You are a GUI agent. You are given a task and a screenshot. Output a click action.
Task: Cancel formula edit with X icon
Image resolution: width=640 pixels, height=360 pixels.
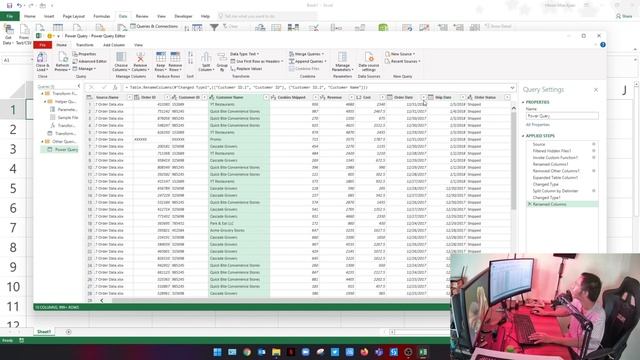pos(91,88)
